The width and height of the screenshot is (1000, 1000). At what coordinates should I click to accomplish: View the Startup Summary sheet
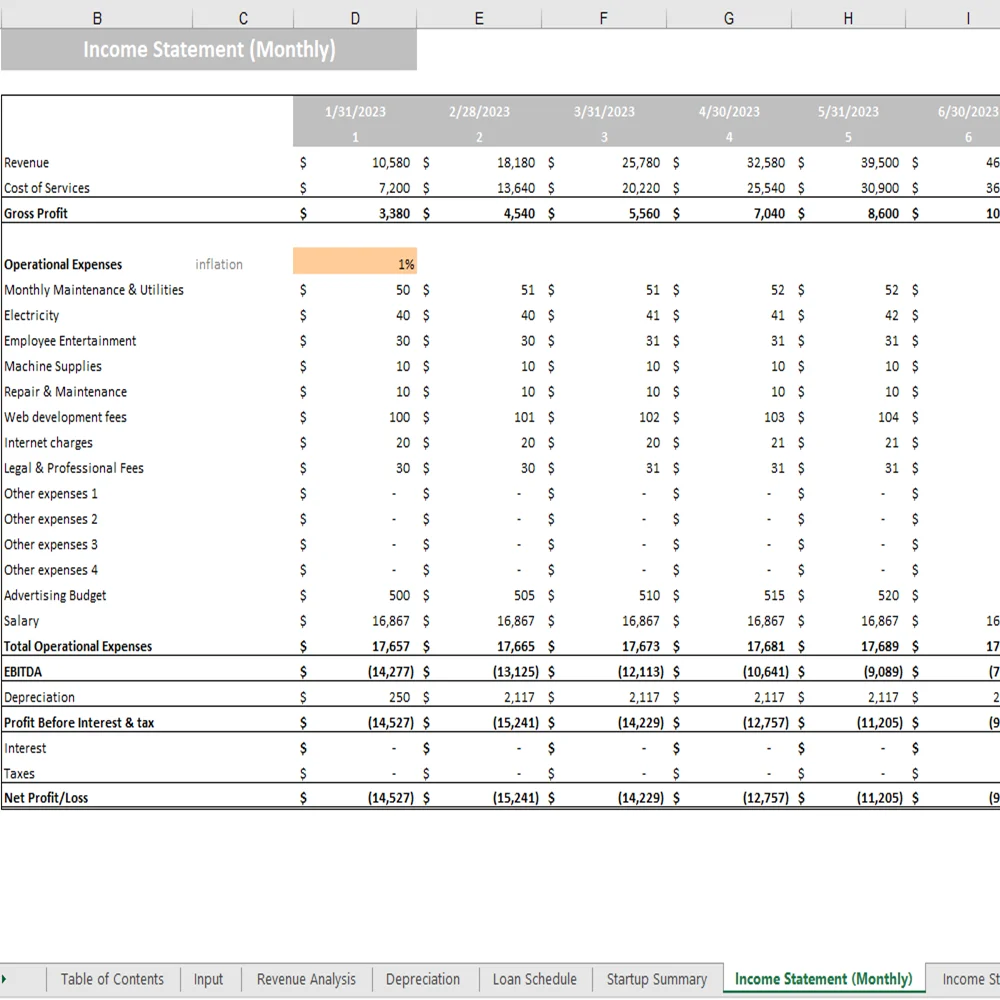click(x=656, y=979)
